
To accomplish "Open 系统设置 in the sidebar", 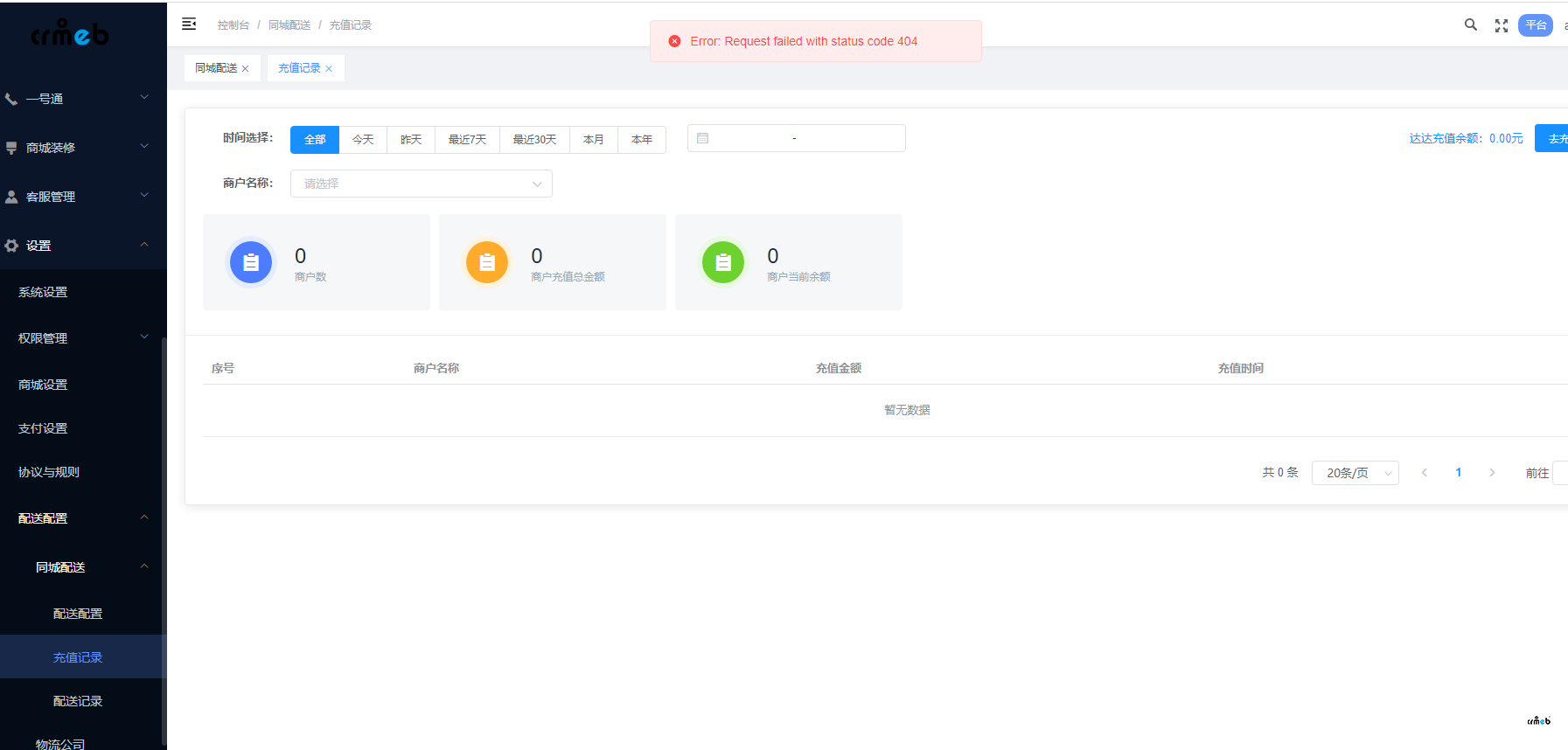I will tap(43, 292).
